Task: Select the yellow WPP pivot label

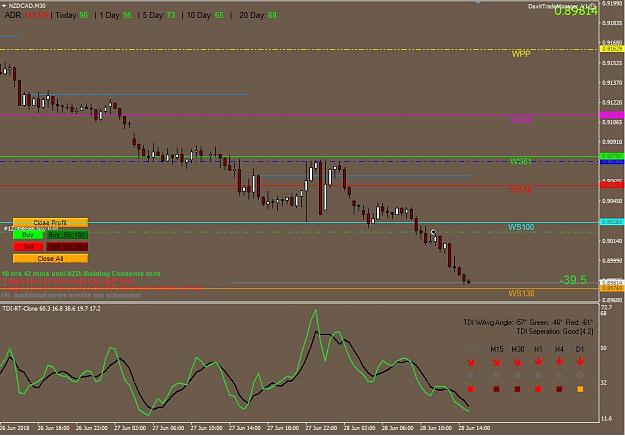Action: 521,54
